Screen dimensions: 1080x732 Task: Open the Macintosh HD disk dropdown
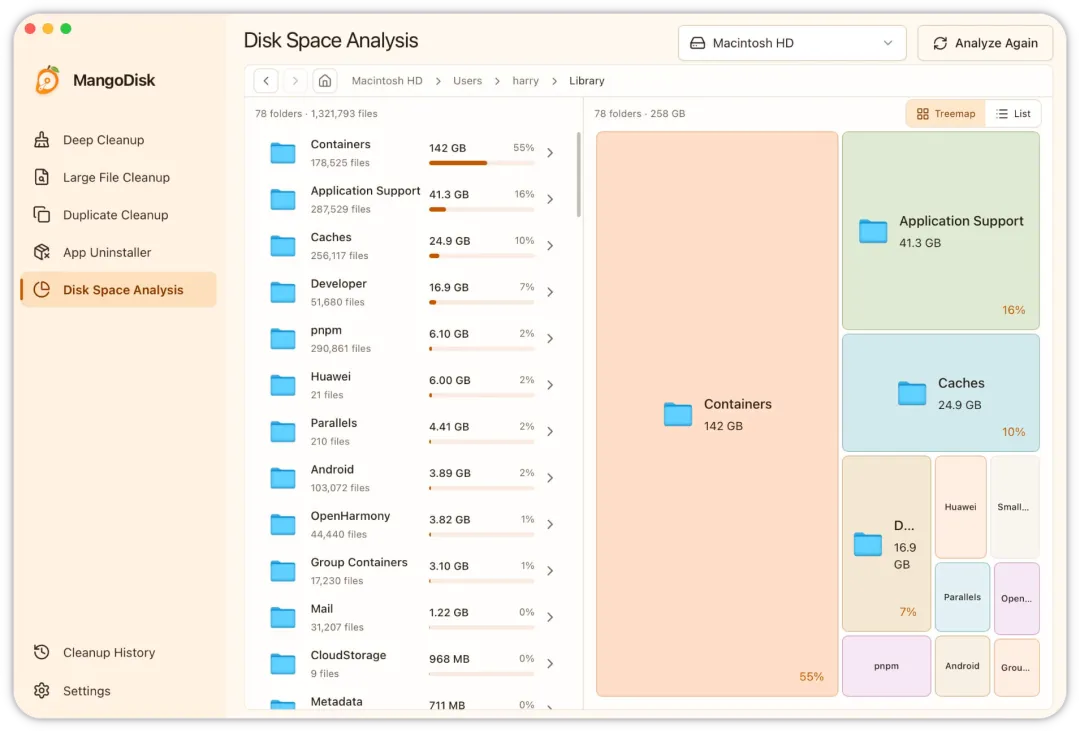(x=792, y=43)
